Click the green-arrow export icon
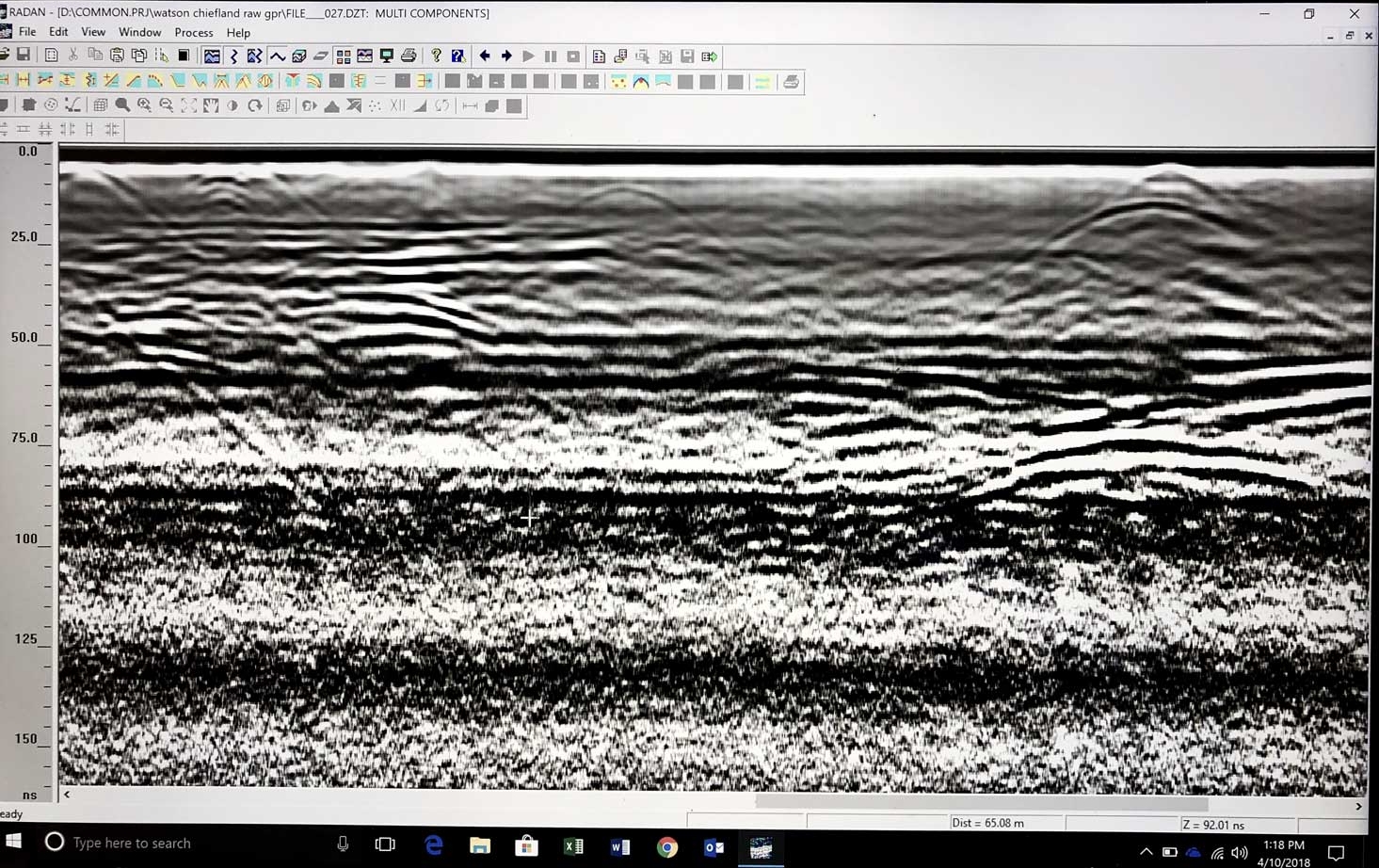This screenshot has height=868, width=1379. pyautogui.click(x=710, y=56)
